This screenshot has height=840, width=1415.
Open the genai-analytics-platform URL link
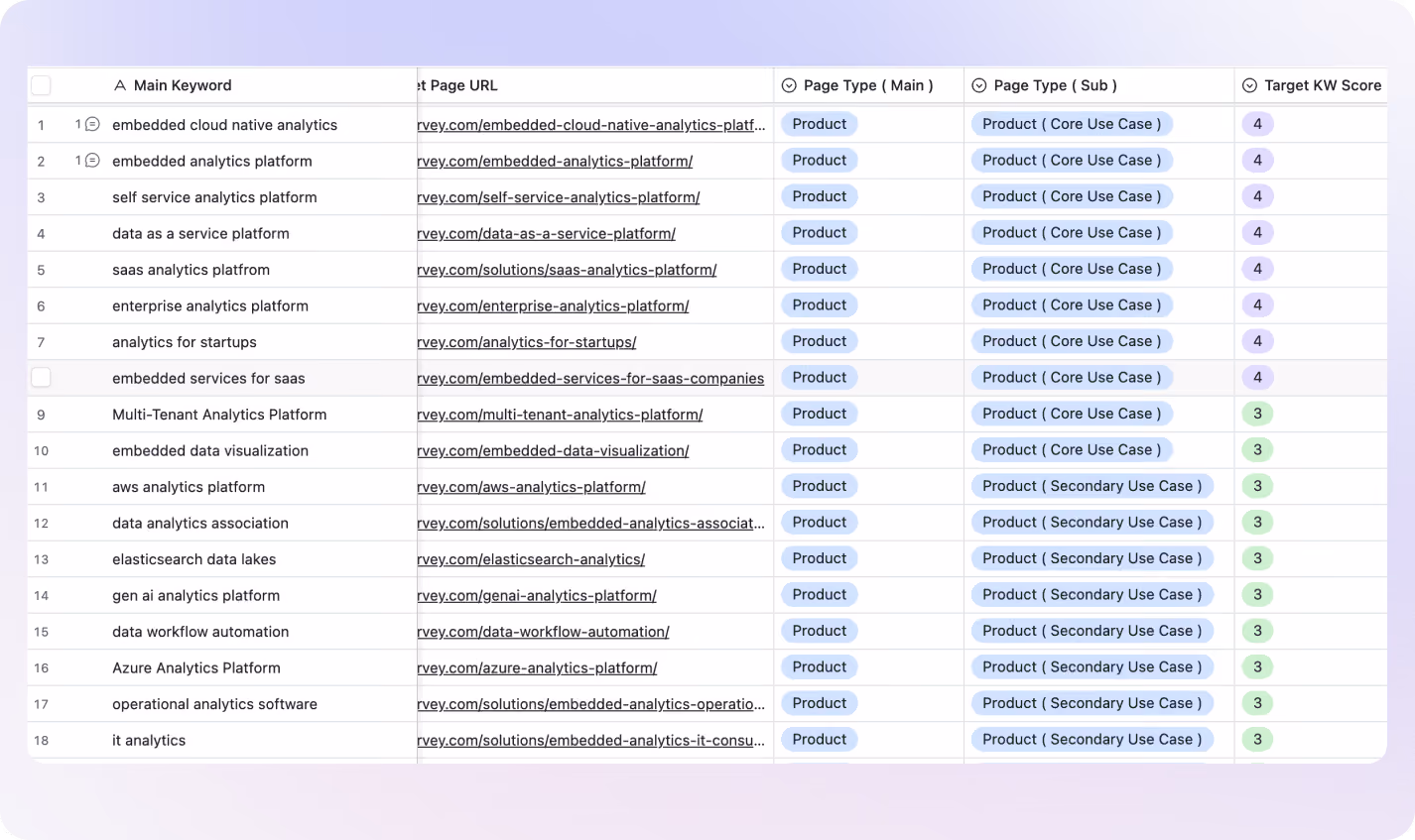[537, 595]
